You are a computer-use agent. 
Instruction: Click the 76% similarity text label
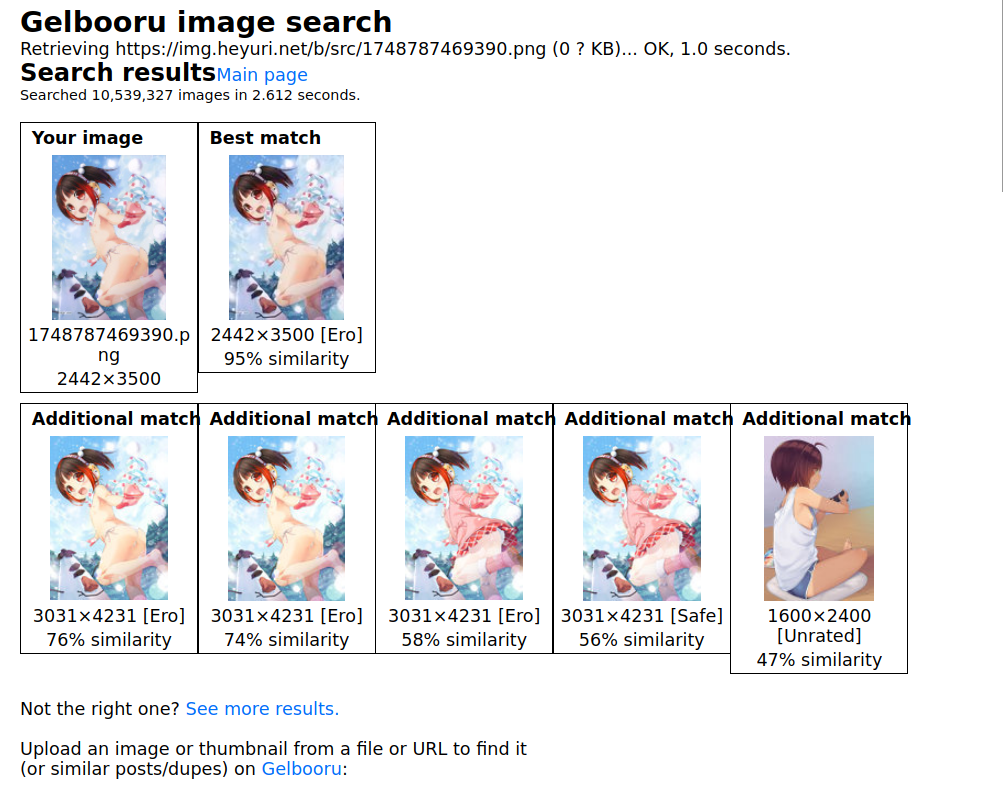109,640
